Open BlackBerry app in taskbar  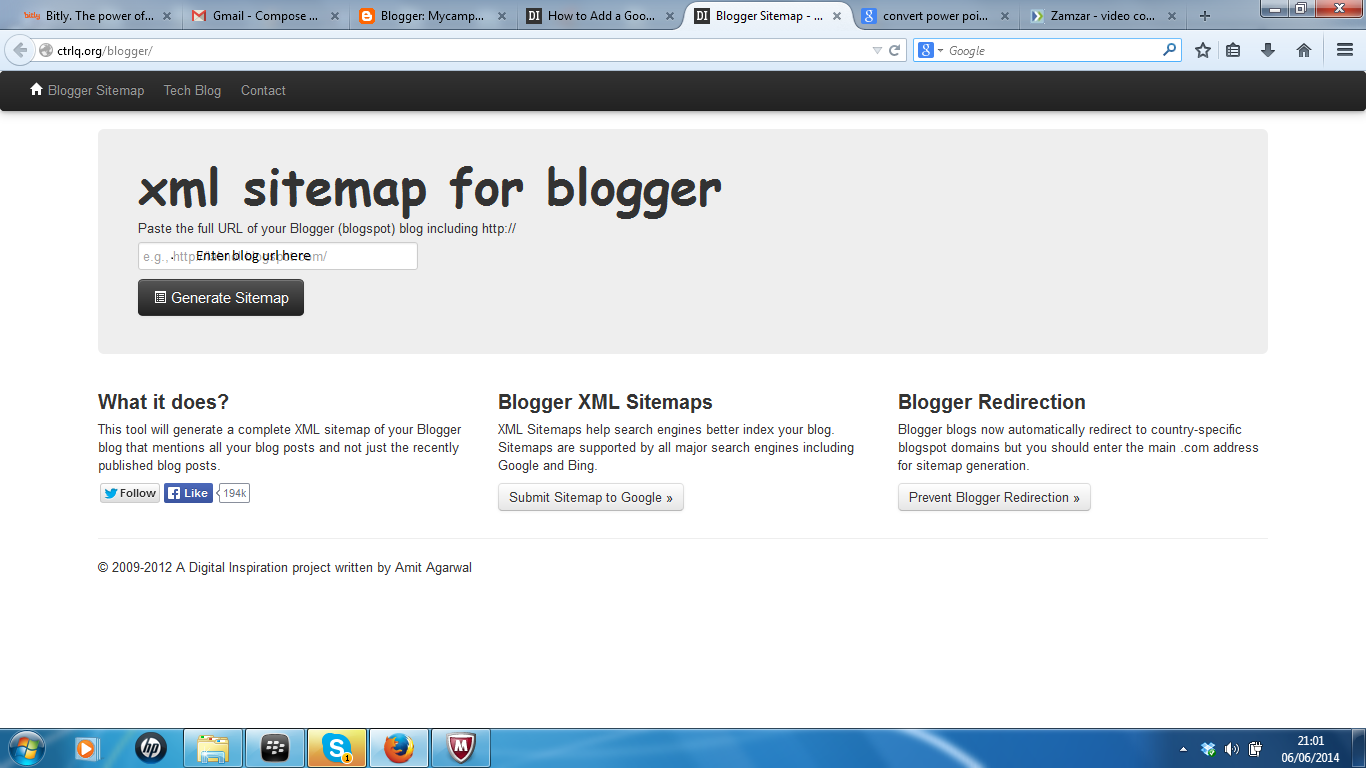click(275, 748)
